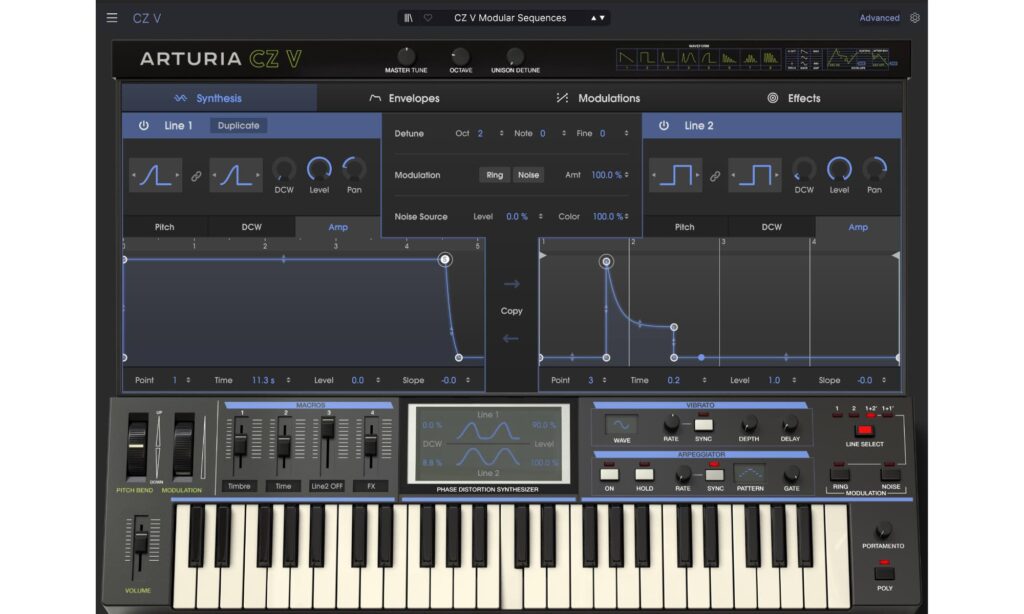Copy Line 1 to Line 2 with right arrow
The width and height of the screenshot is (1024, 614).
(x=511, y=284)
